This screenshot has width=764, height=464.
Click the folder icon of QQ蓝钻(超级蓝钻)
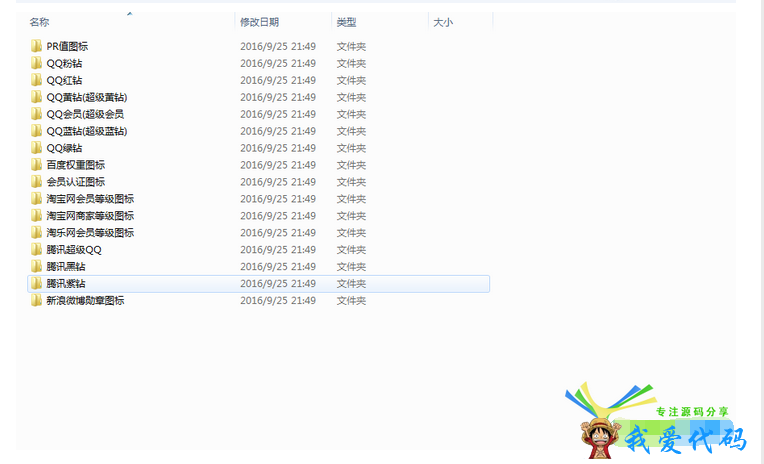click(36, 131)
